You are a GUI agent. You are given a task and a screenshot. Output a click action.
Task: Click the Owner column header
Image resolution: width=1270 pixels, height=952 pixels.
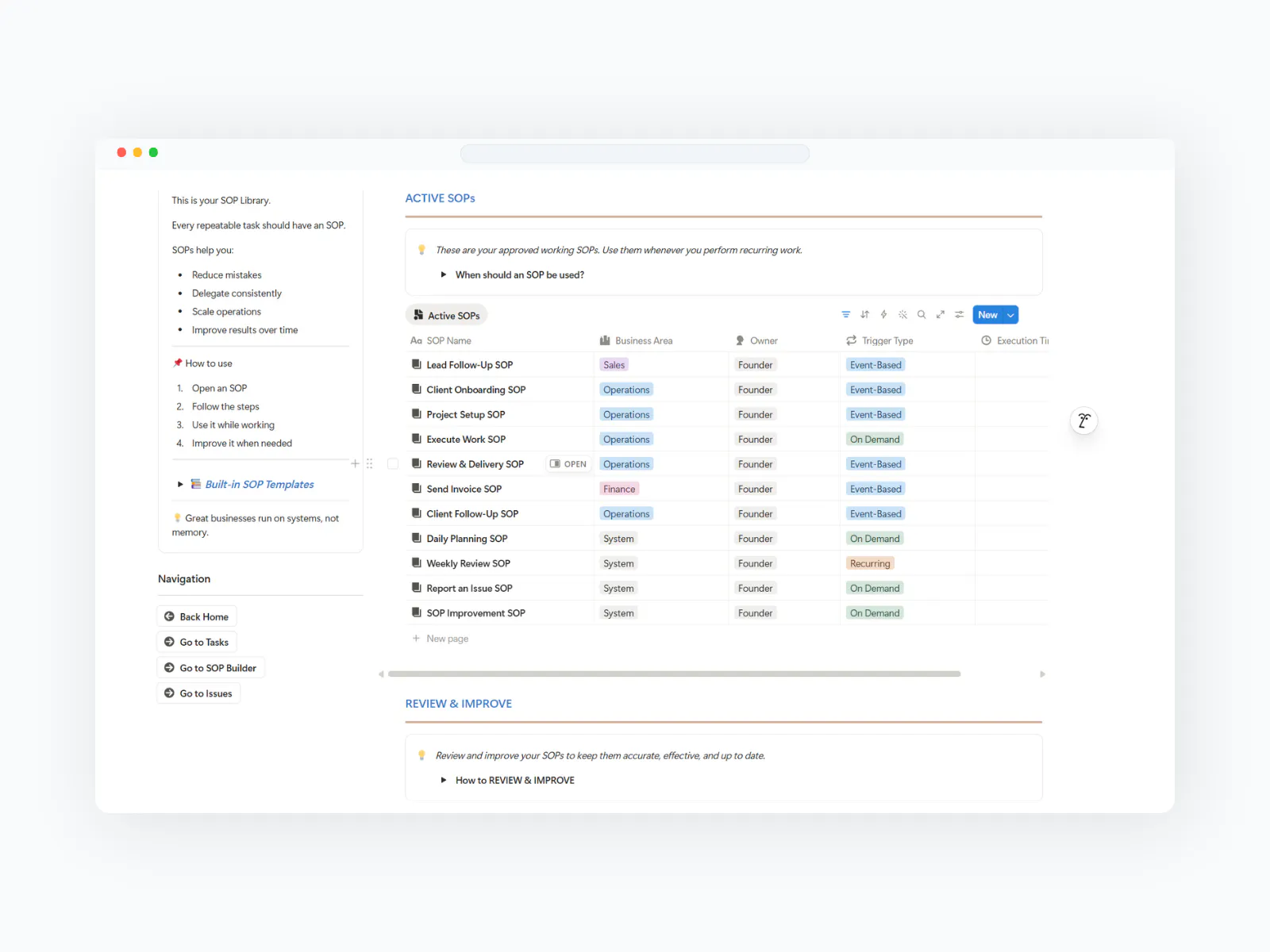point(756,340)
